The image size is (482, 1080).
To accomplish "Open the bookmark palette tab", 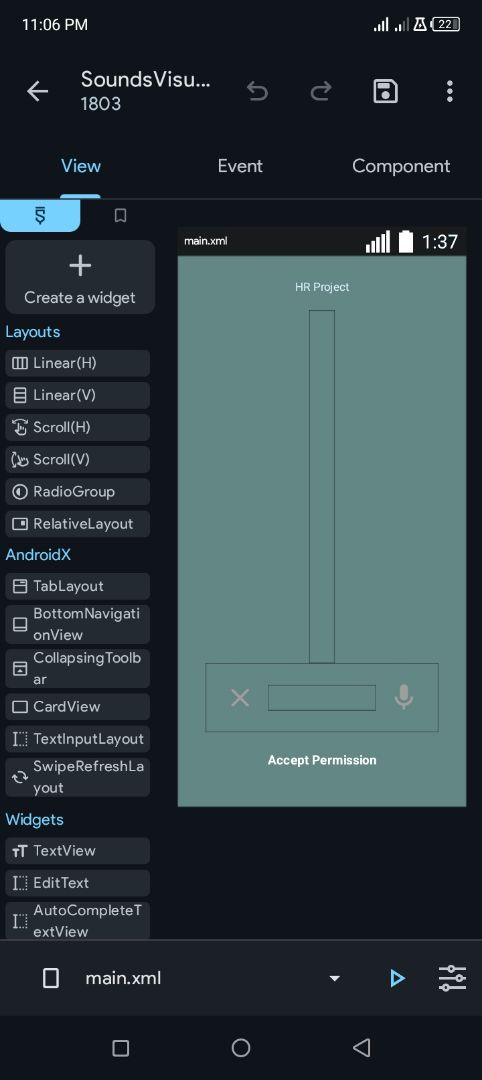I will point(120,216).
